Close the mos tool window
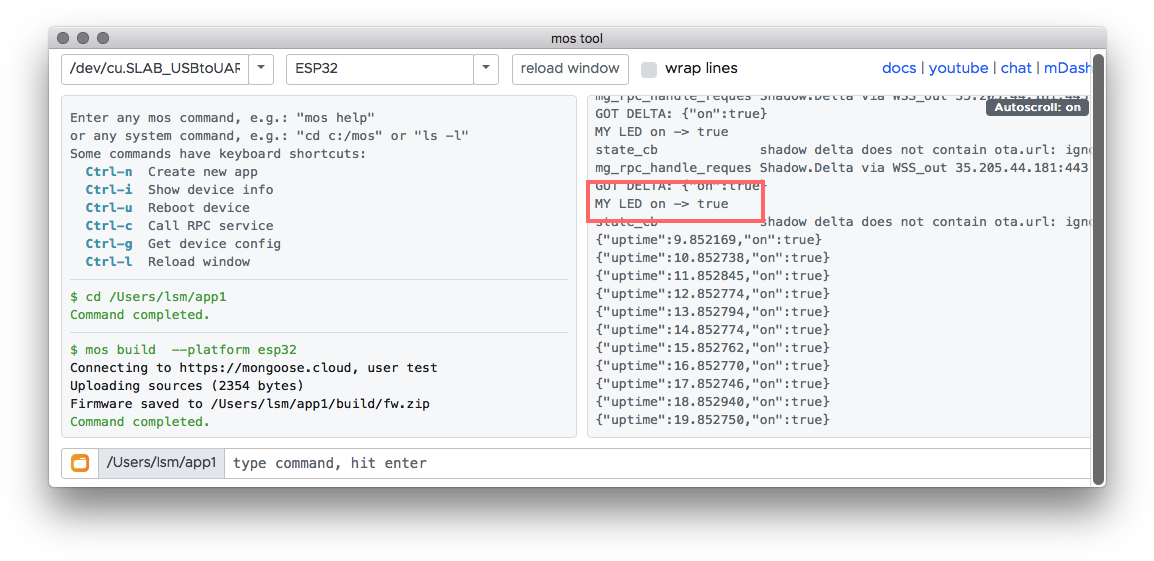Screen dimensions: 1154x561 (x=63, y=38)
